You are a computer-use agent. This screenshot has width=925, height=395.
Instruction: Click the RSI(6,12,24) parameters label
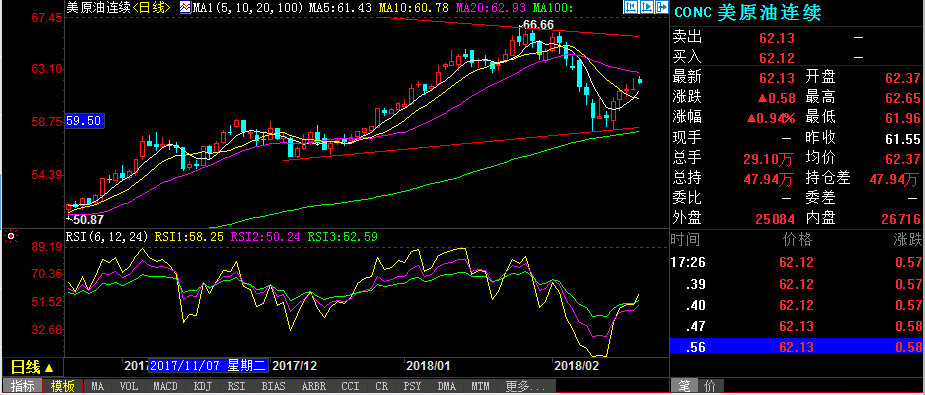point(107,237)
